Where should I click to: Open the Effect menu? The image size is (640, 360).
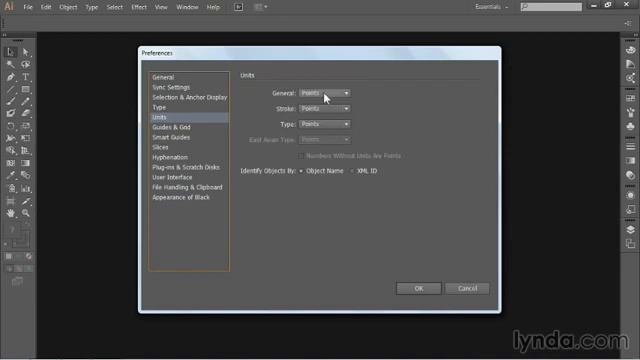(139, 7)
